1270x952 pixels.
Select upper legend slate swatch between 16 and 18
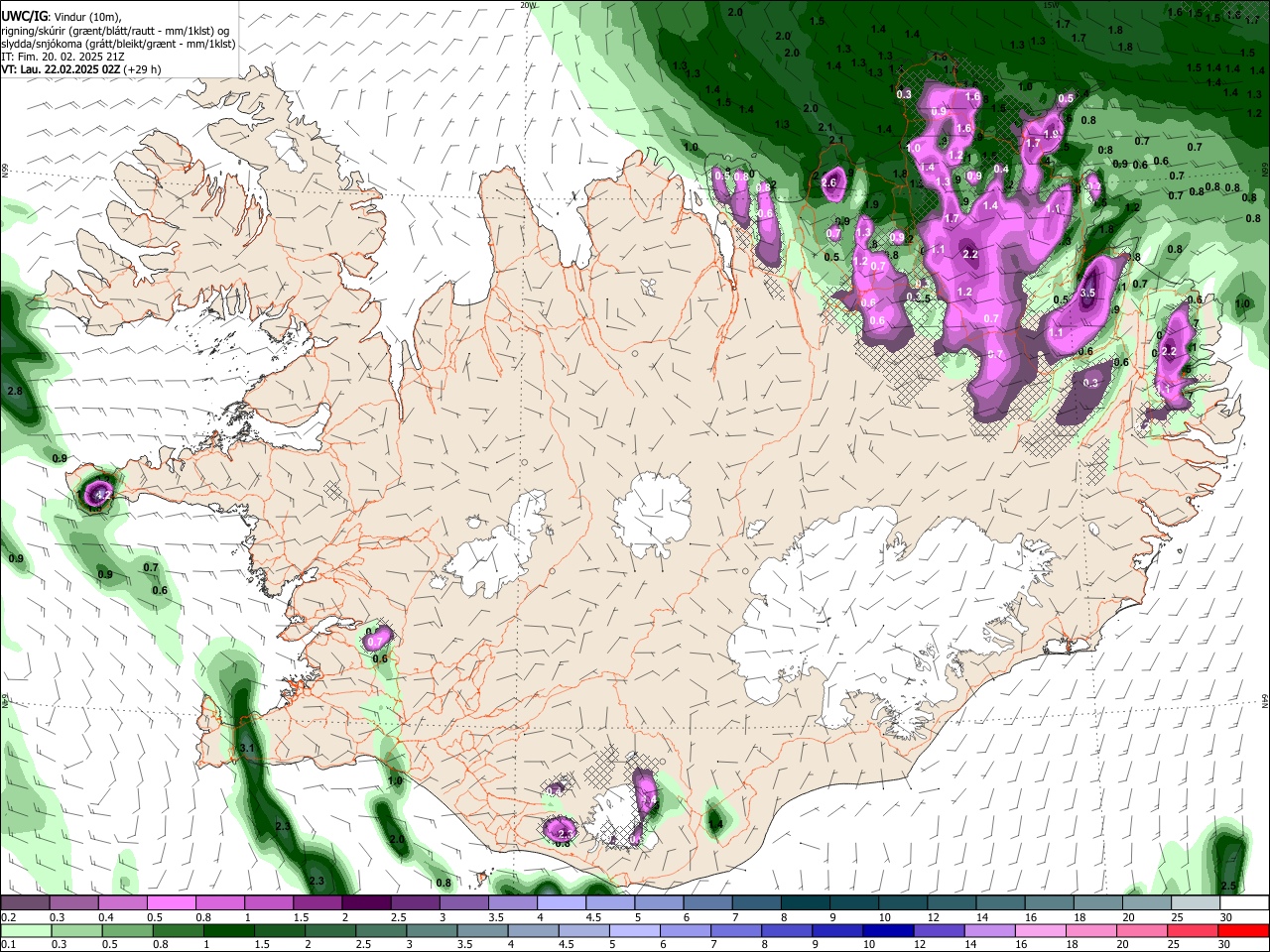(1050, 902)
